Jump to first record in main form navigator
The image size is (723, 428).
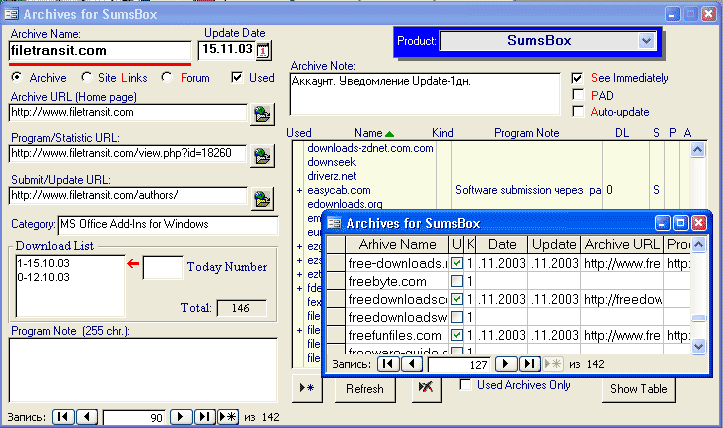[62, 416]
